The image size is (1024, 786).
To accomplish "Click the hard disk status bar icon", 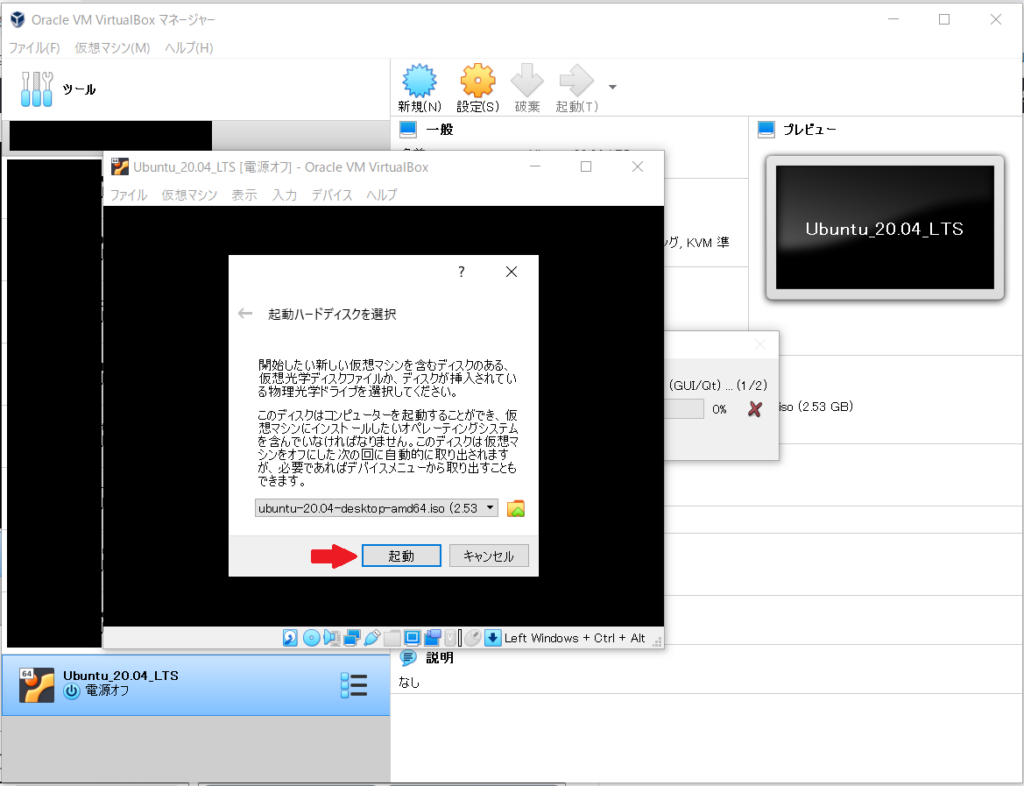I will (290, 638).
